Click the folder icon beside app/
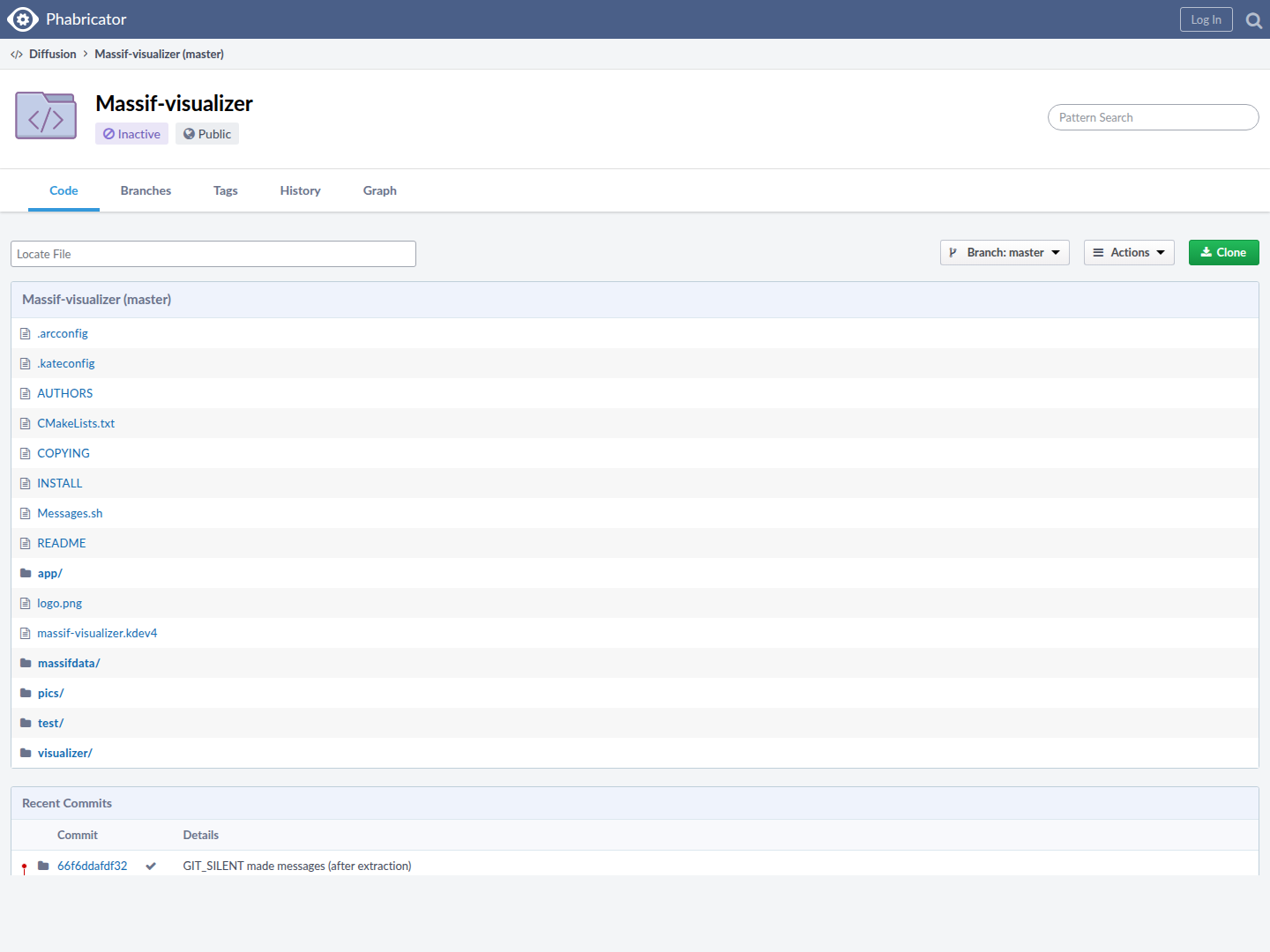 coord(26,573)
